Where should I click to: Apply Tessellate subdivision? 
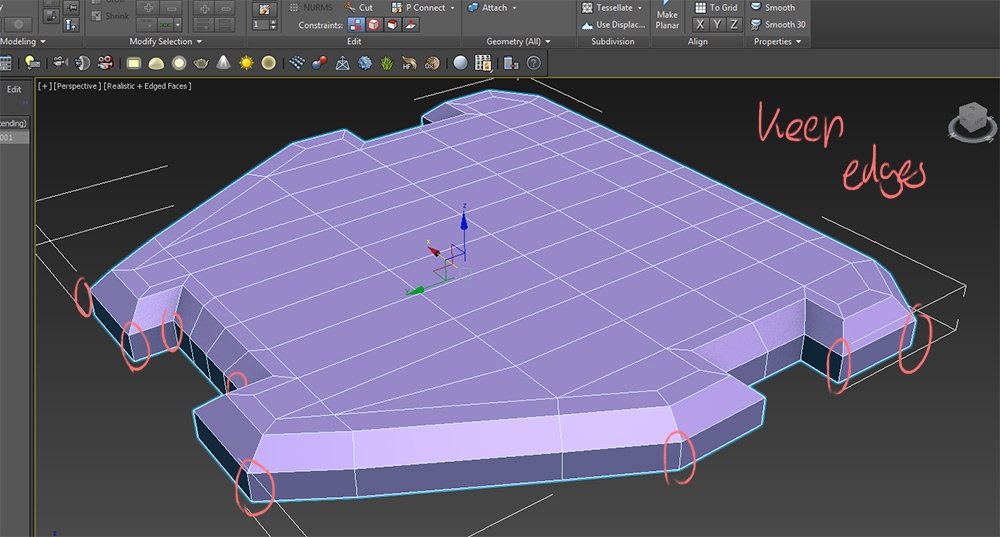608,8
